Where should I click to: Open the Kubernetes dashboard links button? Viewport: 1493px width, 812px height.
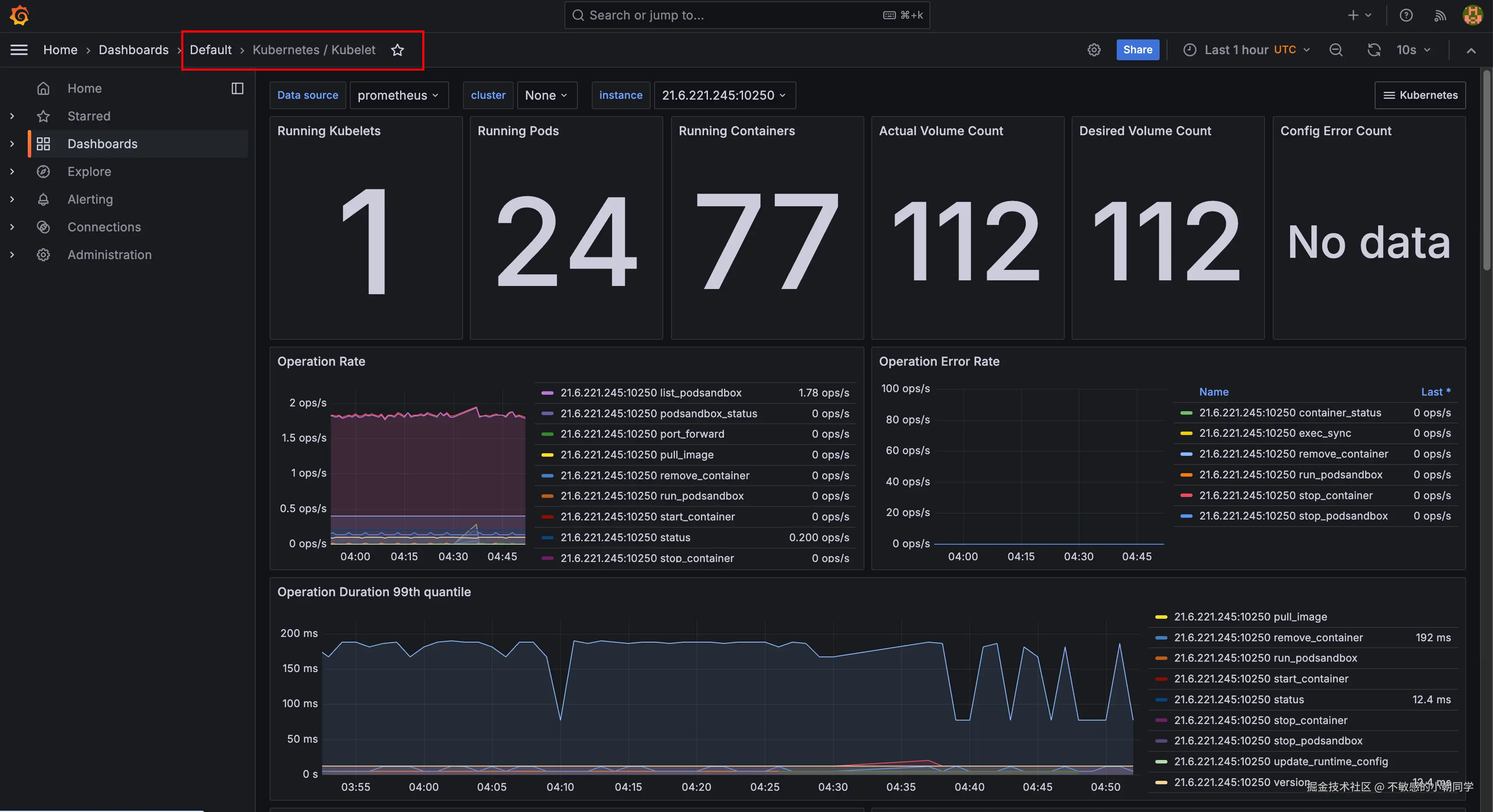(x=1420, y=95)
